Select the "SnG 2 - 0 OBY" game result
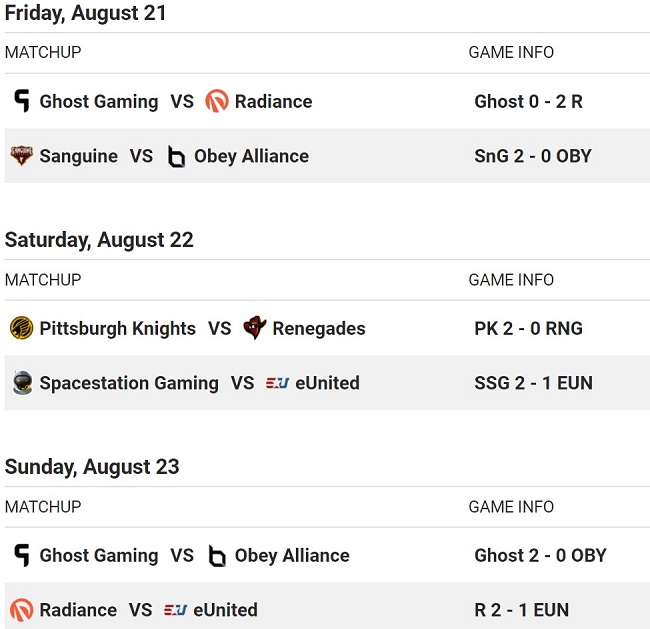Screen dimensions: 650x629 [532, 156]
